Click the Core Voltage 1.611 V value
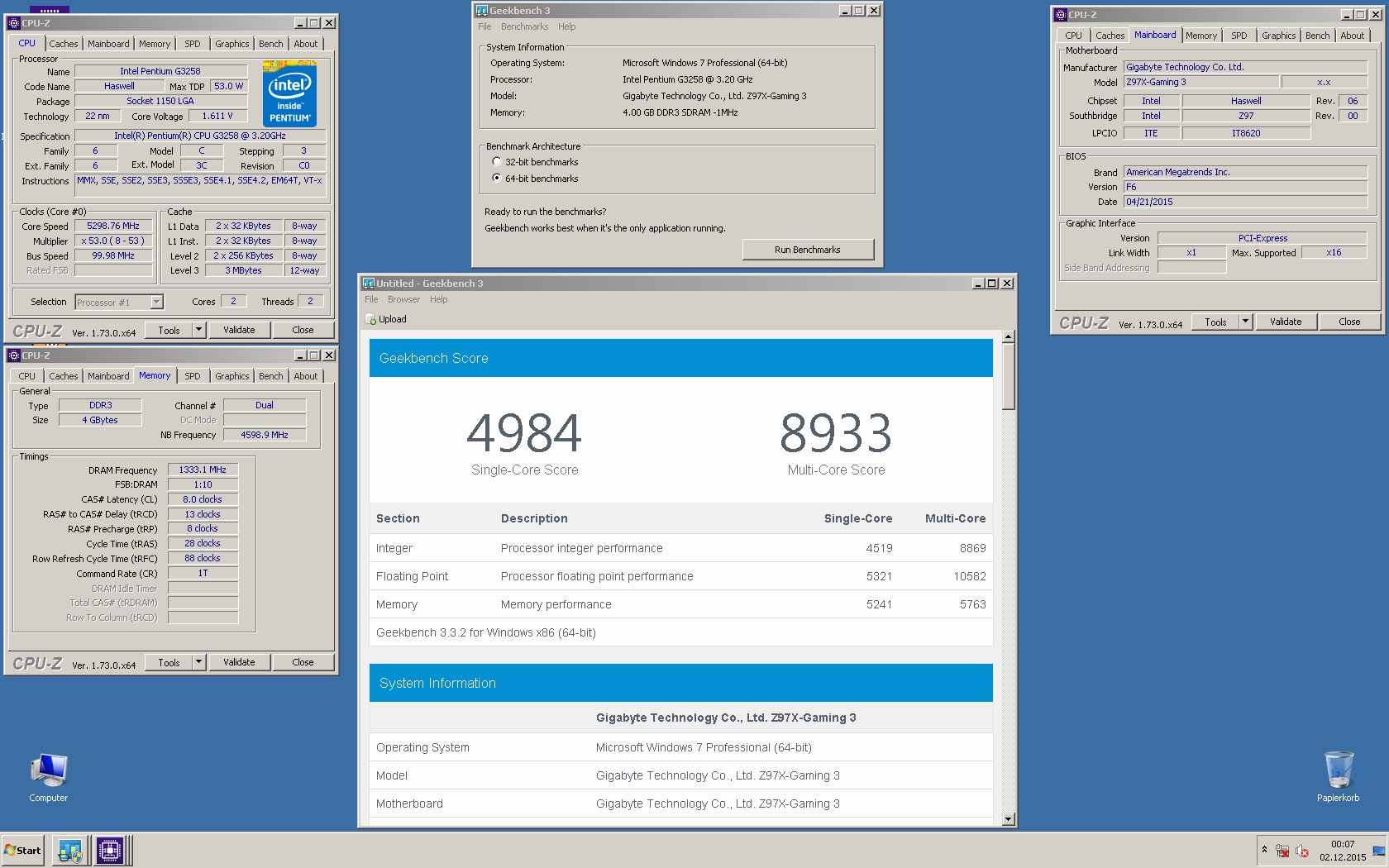Image resolution: width=1389 pixels, height=868 pixels. pyautogui.click(x=218, y=117)
